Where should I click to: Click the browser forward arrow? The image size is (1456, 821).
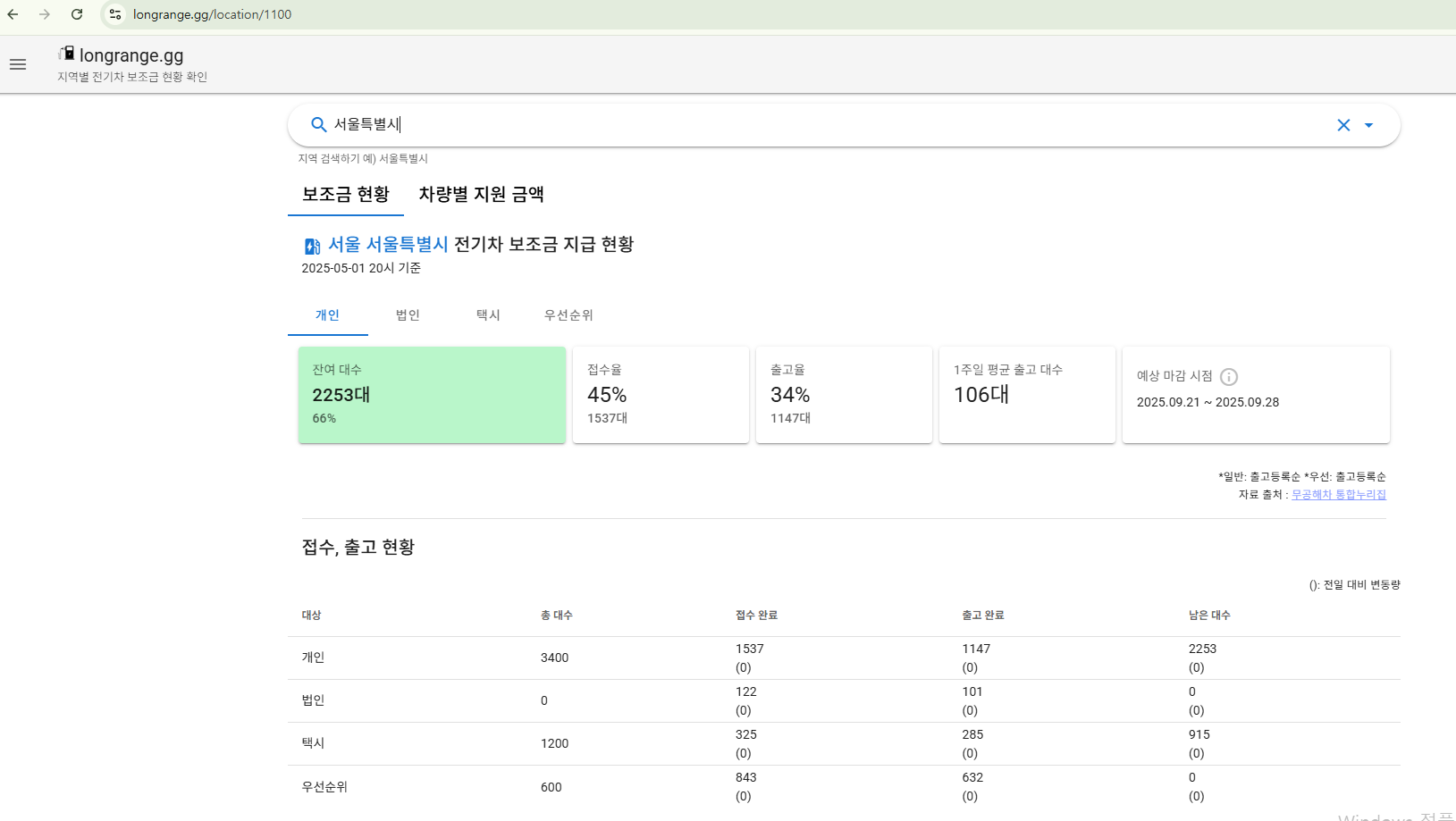coord(45,14)
